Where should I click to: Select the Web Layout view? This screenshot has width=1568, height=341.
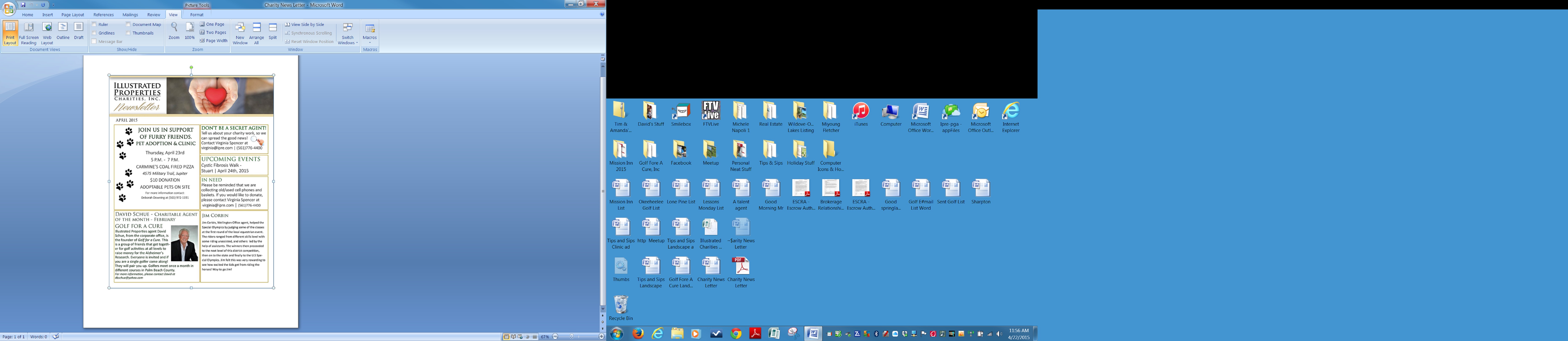(47, 33)
